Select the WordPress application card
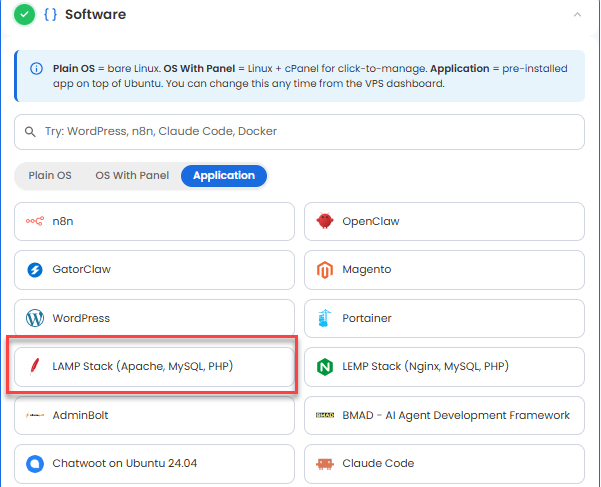Viewport: 601px width, 487px height. click(x=154, y=318)
